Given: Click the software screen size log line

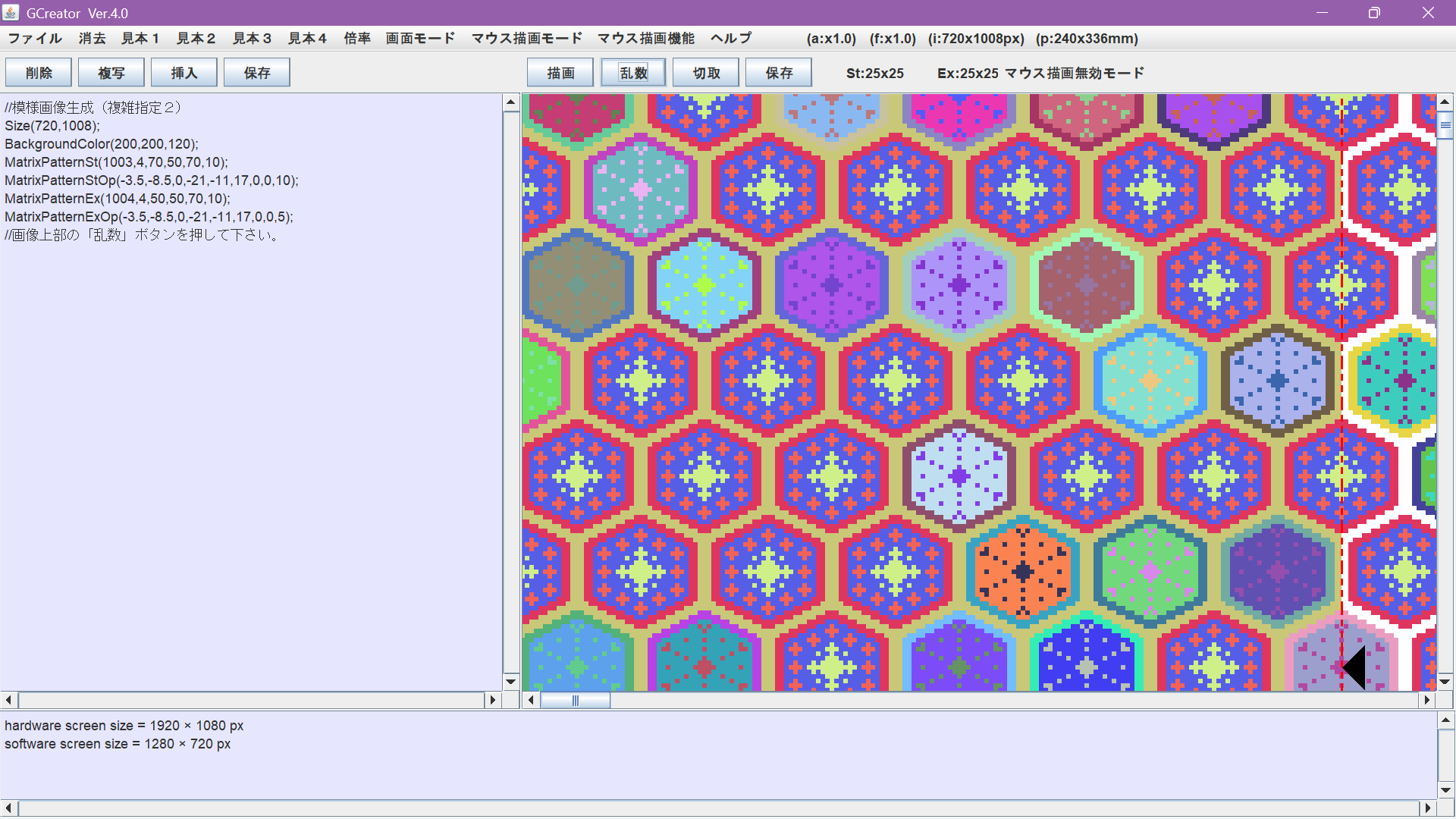Looking at the screenshot, I should click(118, 744).
